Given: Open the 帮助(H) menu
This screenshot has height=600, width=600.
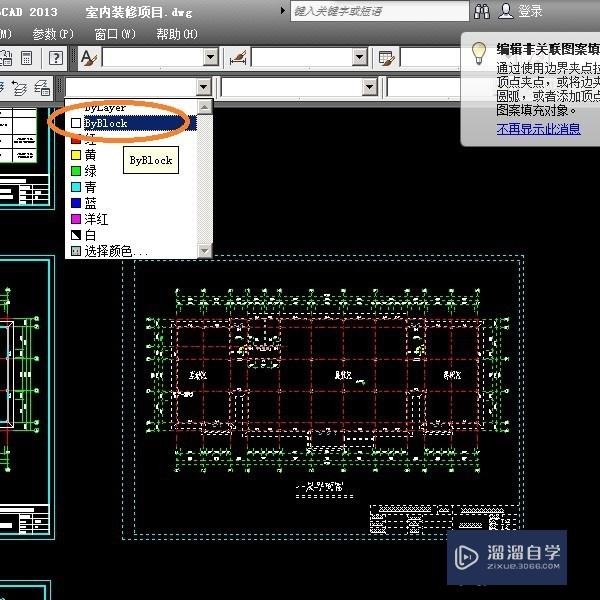Looking at the screenshot, I should coord(177,34).
